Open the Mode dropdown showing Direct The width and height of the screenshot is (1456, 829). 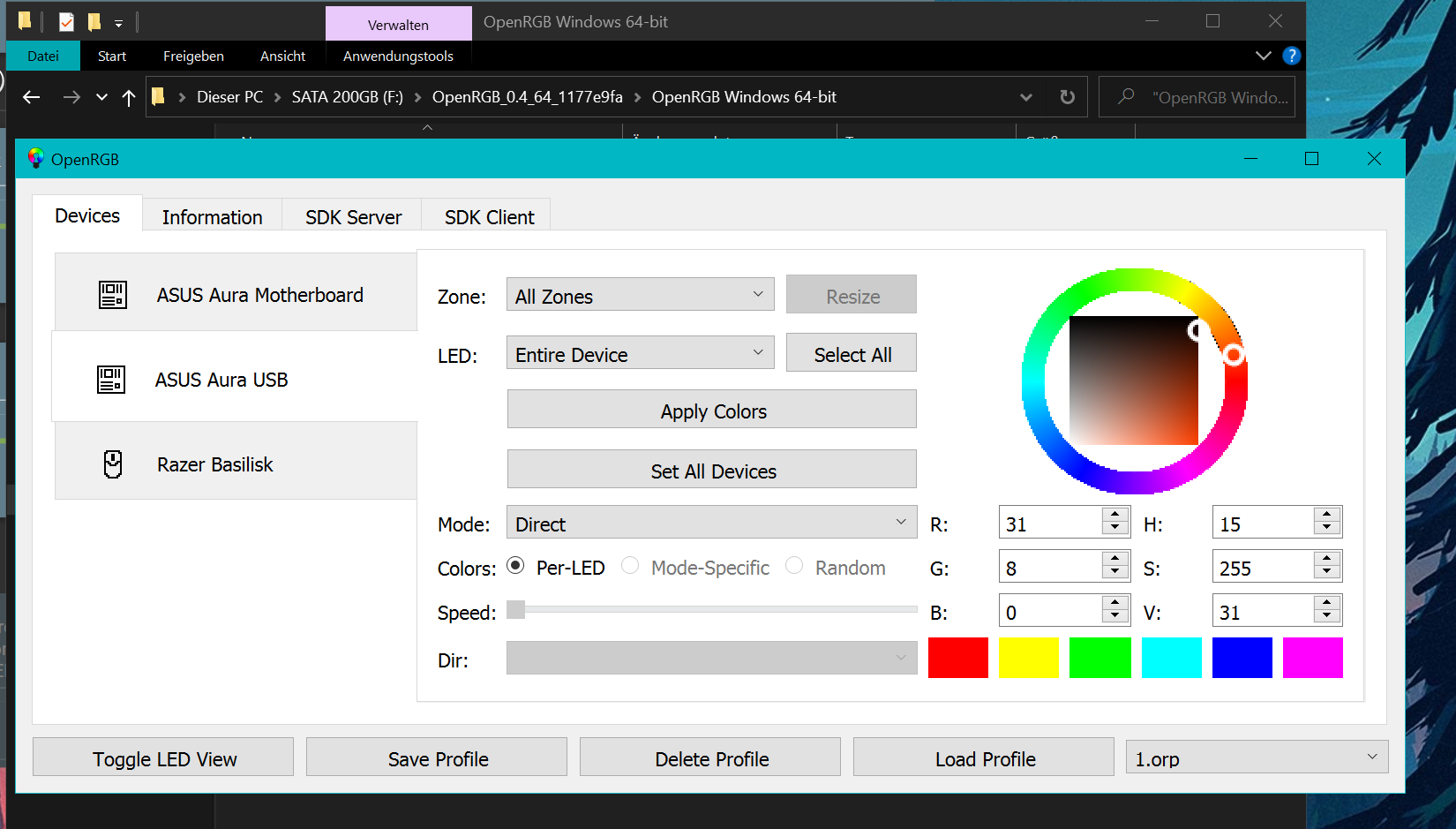[x=711, y=523]
